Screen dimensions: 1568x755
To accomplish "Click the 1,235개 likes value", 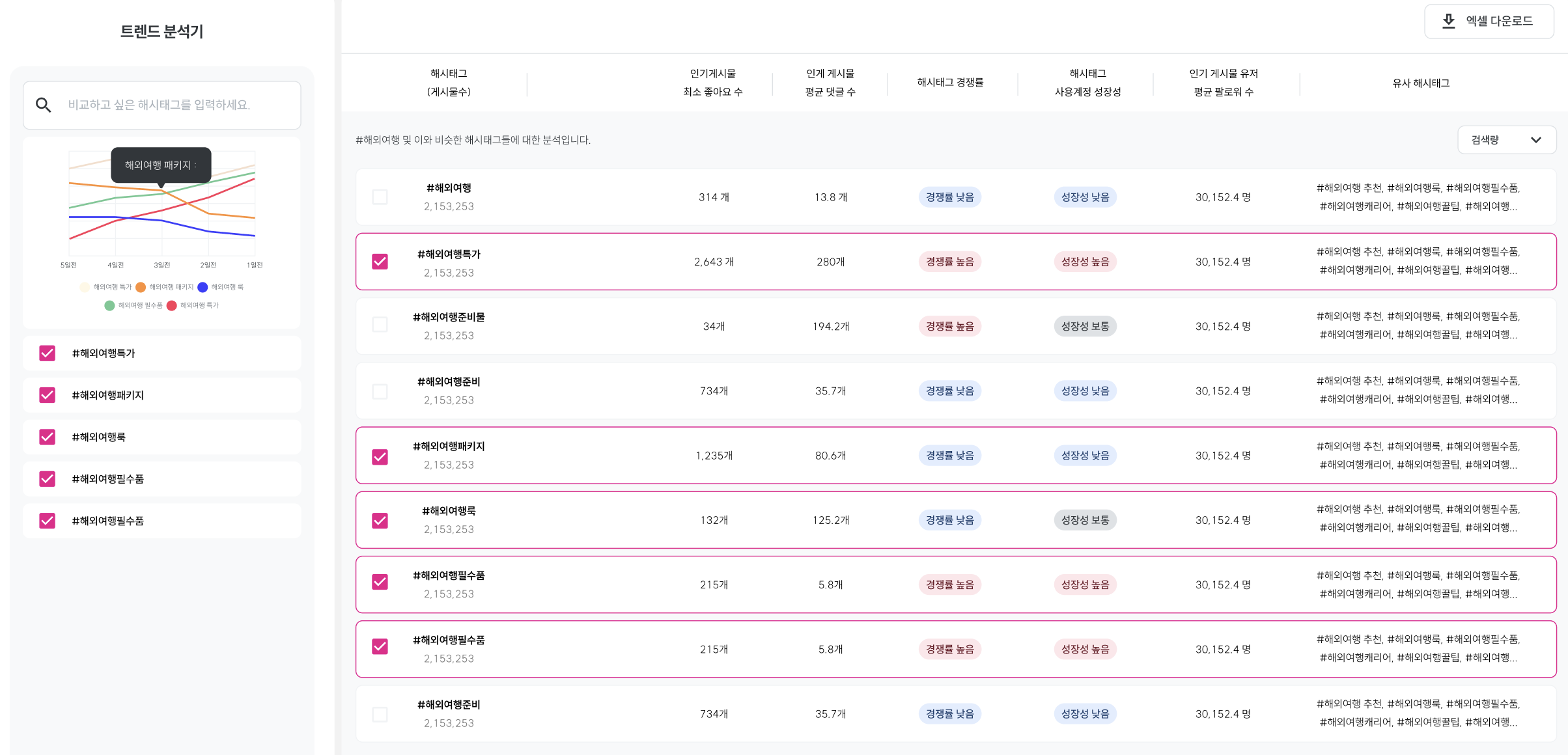I will pos(714,456).
